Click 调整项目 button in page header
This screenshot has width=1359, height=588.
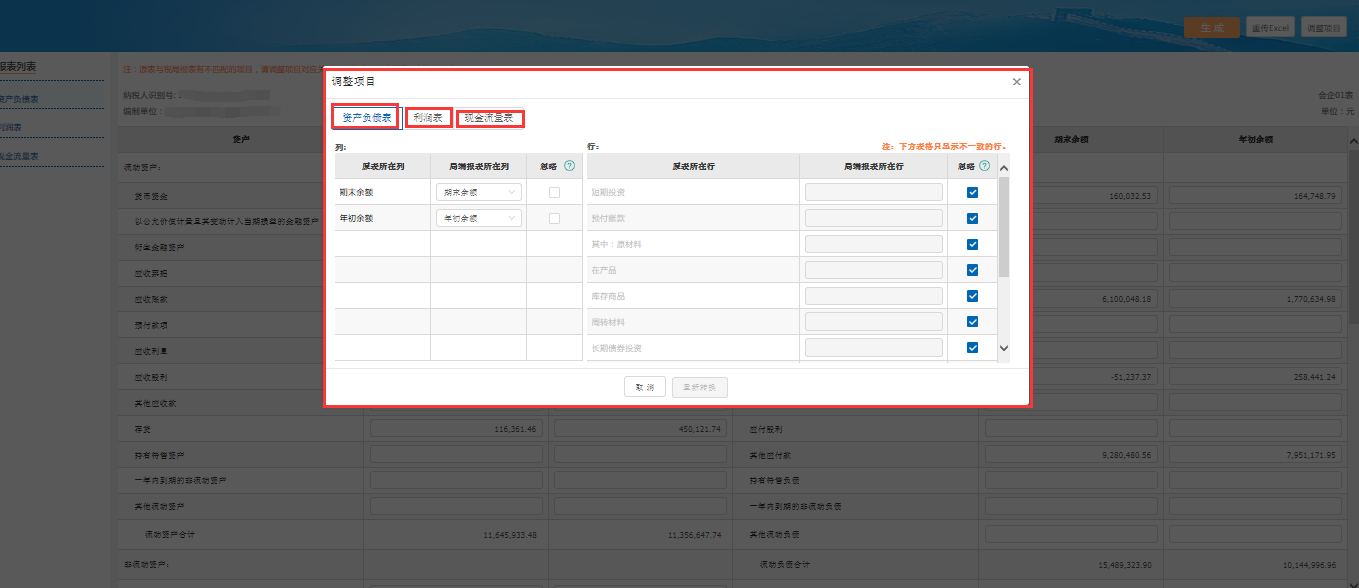[1324, 28]
